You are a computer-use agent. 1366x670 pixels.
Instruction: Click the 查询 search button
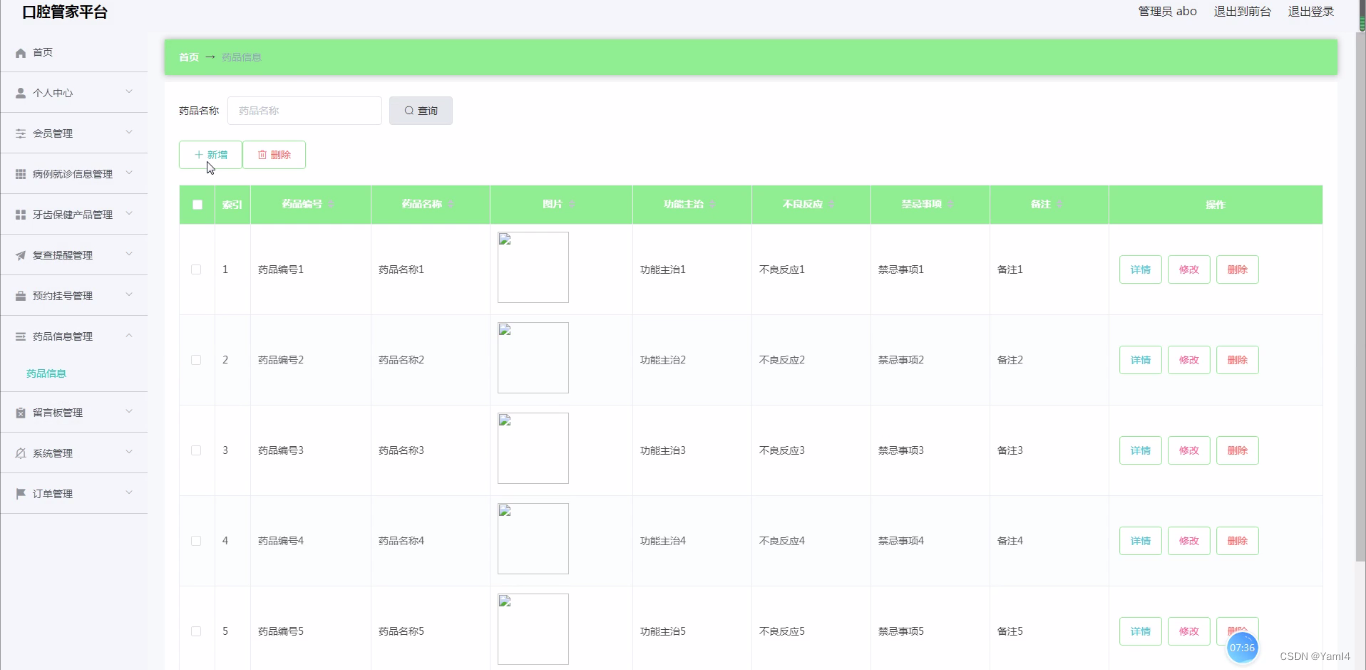[x=421, y=111]
